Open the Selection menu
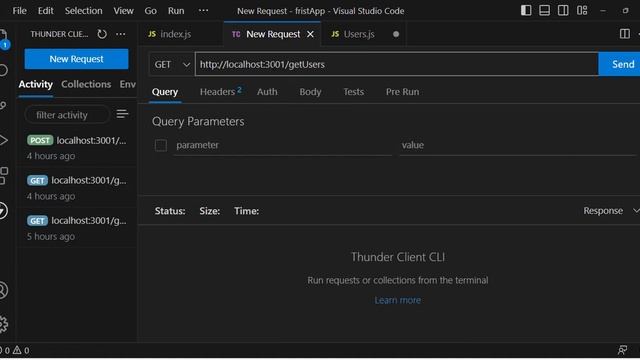The width and height of the screenshot is (640, 360). pyautogui.click(x=84, y=11)
